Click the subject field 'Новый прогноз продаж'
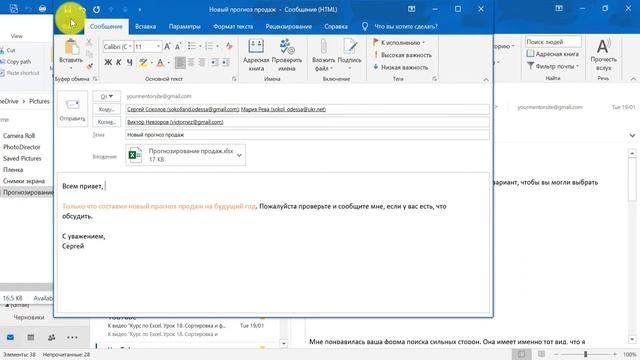This screenshot has width=640, height=360. (x=307, y=135)
